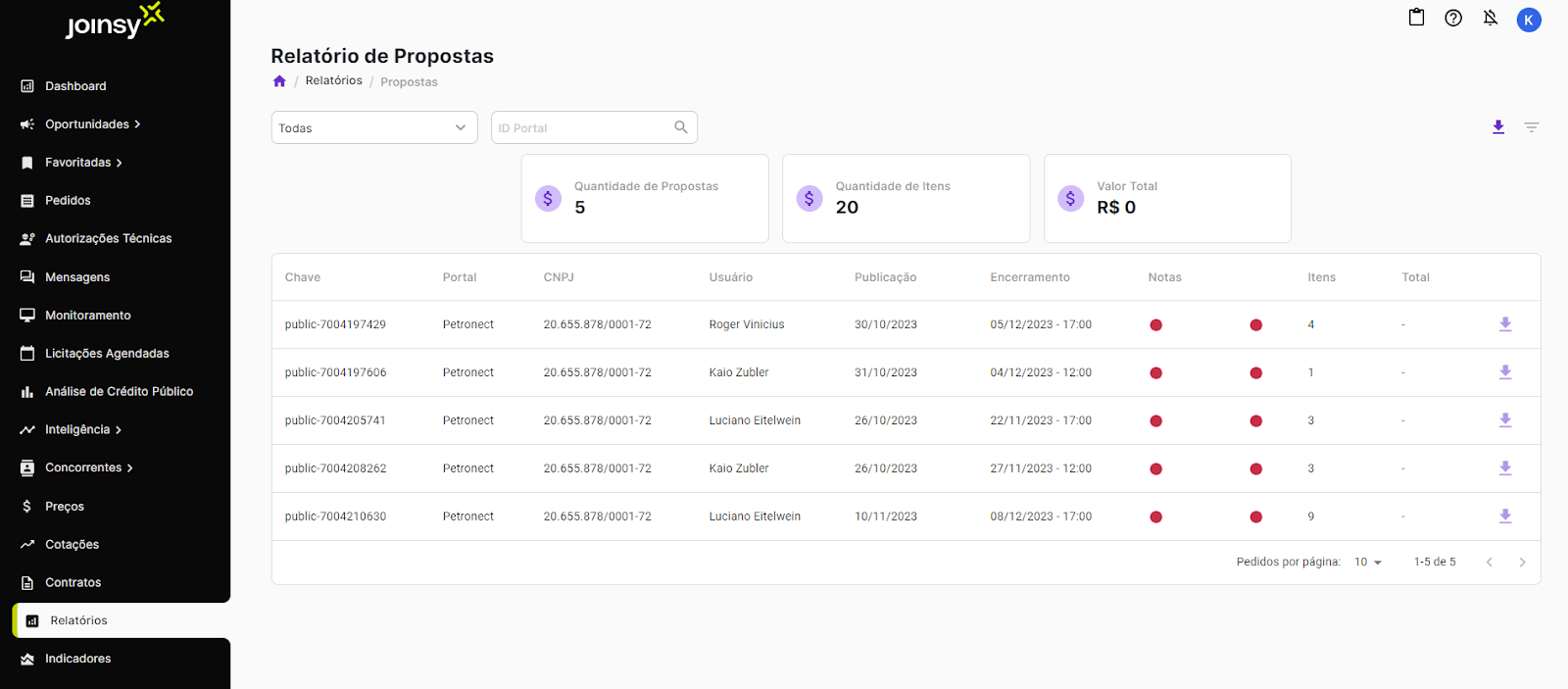Open Dashboard from the sidebar
The height and width of the screenshot is (689, 1568).
pos(75,86)
